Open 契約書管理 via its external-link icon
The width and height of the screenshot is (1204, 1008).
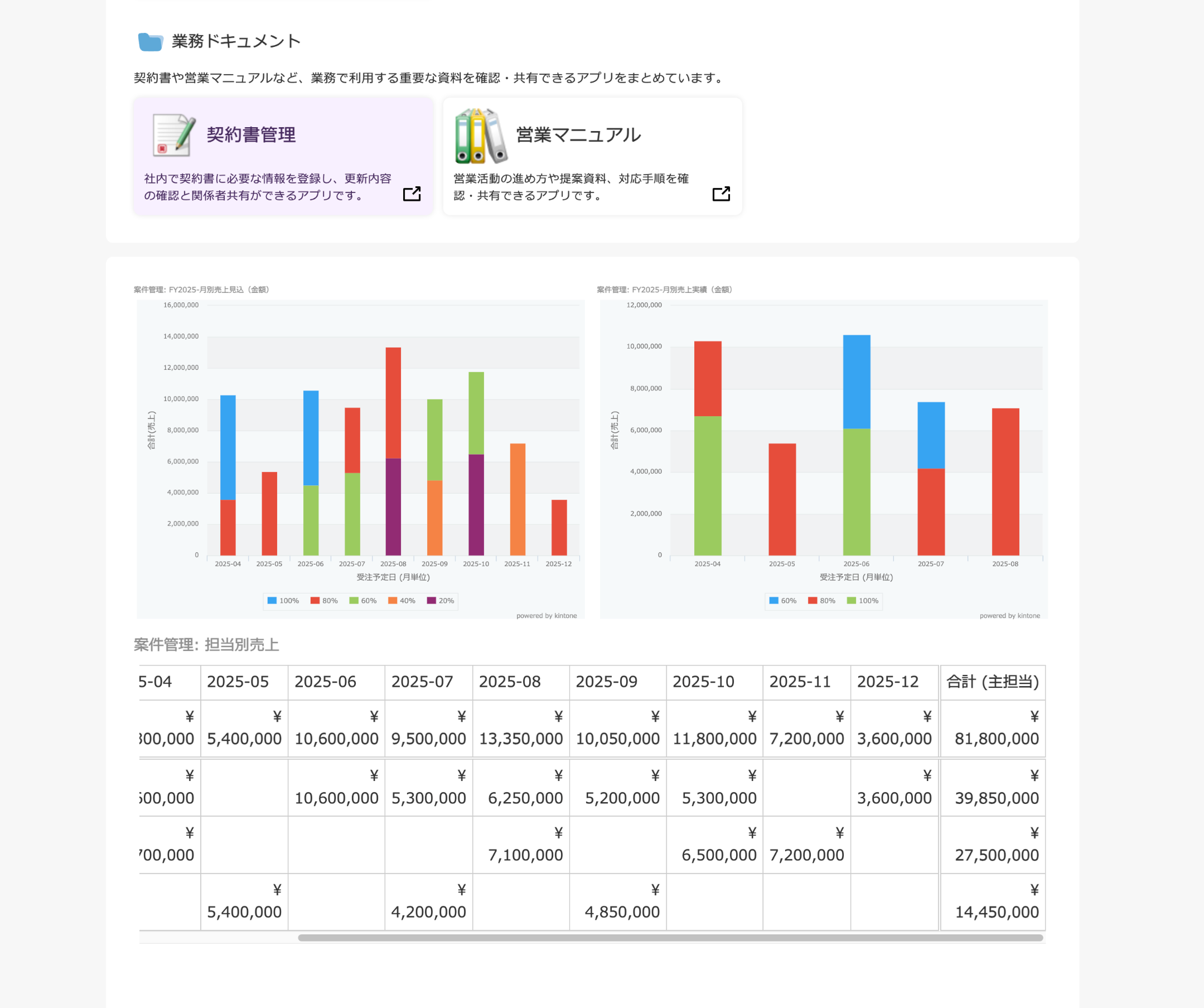pos(412,194)
